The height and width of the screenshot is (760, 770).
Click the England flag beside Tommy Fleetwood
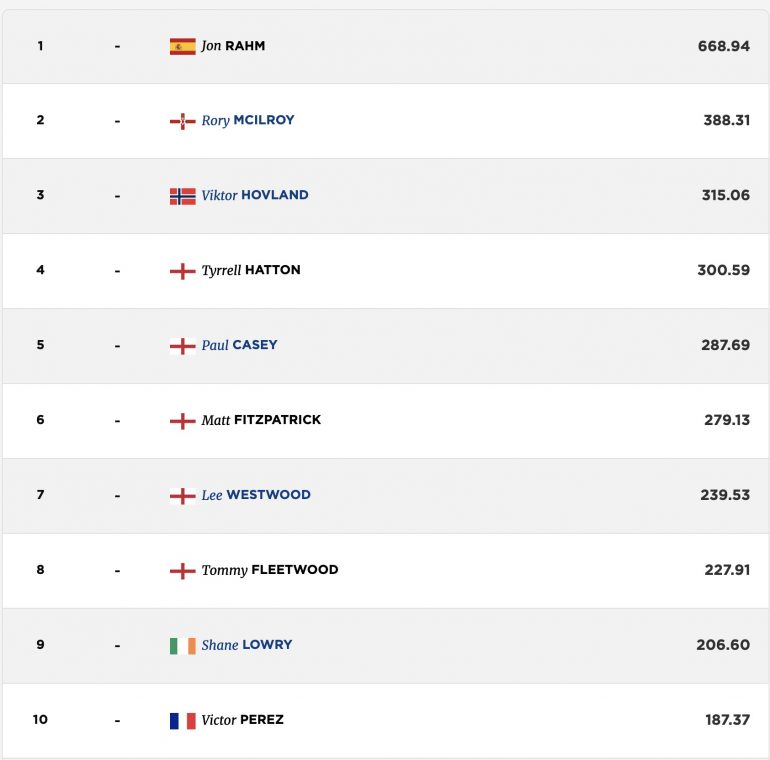[x=183, y=570]
